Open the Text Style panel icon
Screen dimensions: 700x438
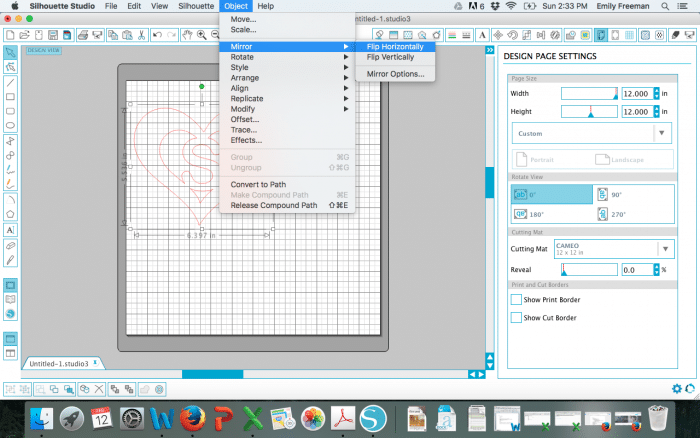(482, 35)
